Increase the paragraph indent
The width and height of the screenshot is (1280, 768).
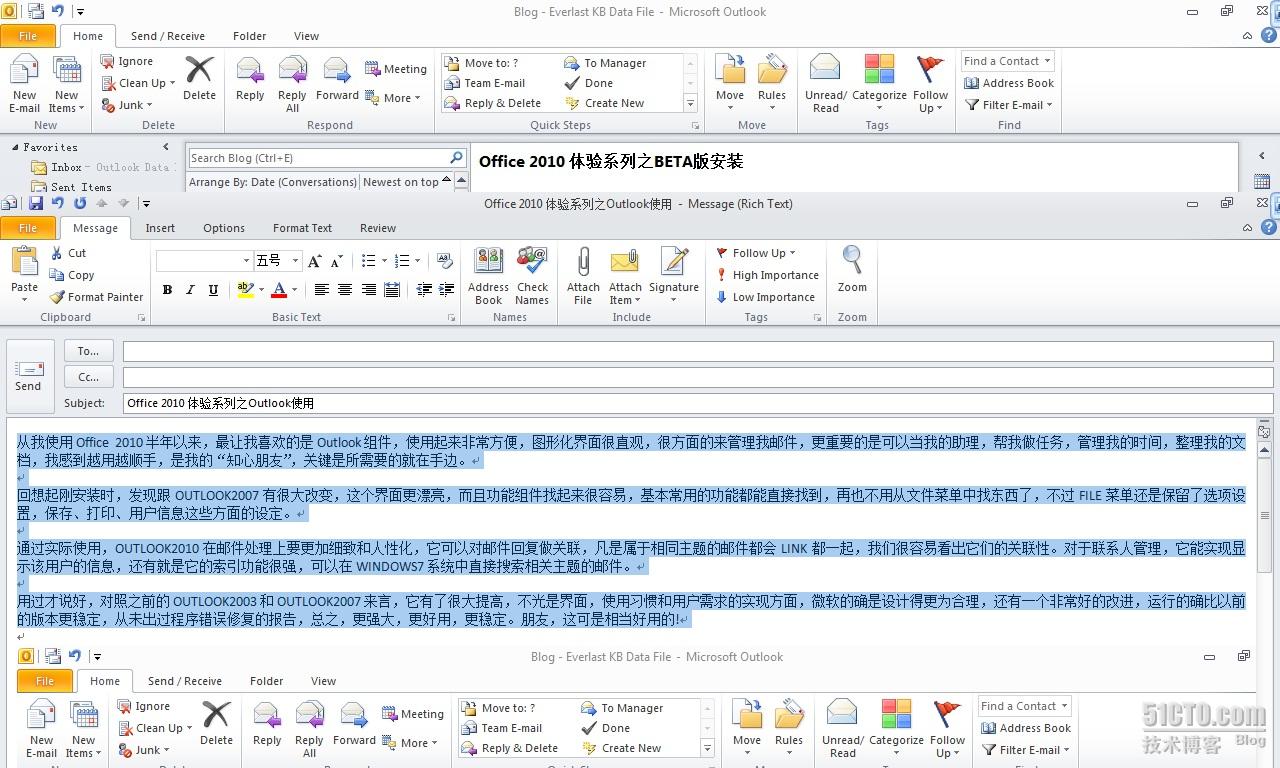(x=447, y=290)
